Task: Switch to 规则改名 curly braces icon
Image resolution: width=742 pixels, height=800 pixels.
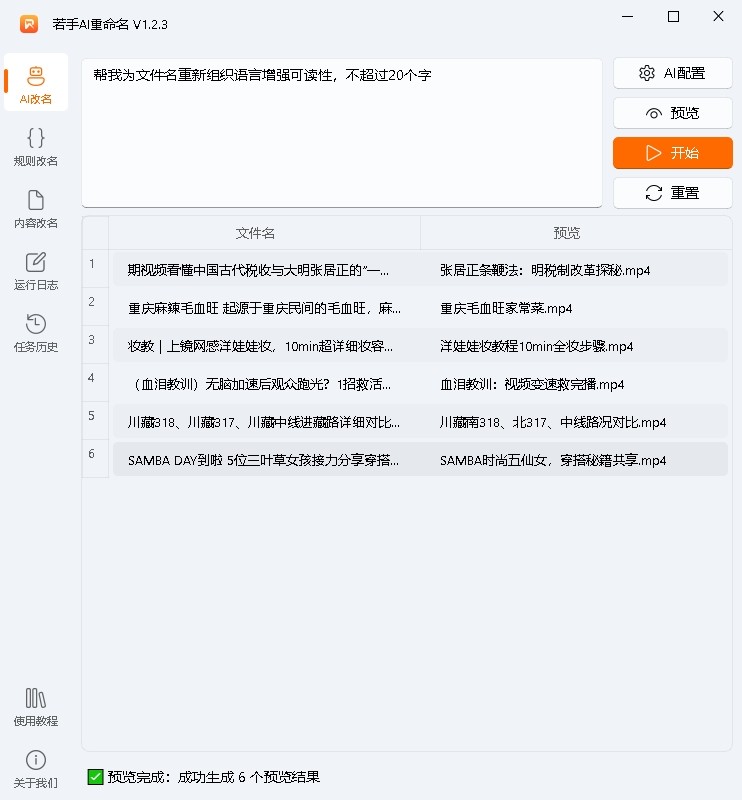Action: pos(36,138)
